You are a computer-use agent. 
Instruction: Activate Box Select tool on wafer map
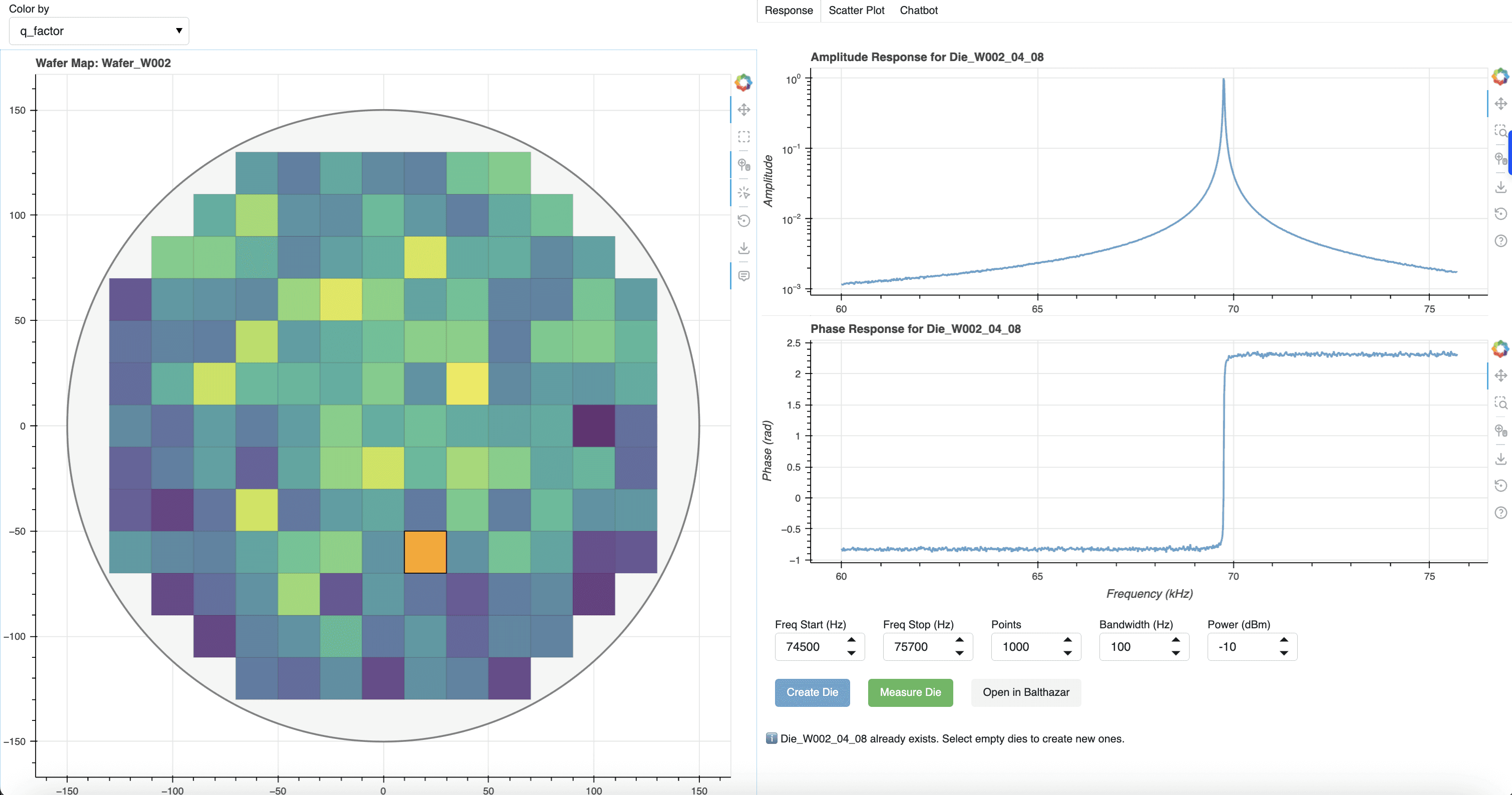coord(743,137)
